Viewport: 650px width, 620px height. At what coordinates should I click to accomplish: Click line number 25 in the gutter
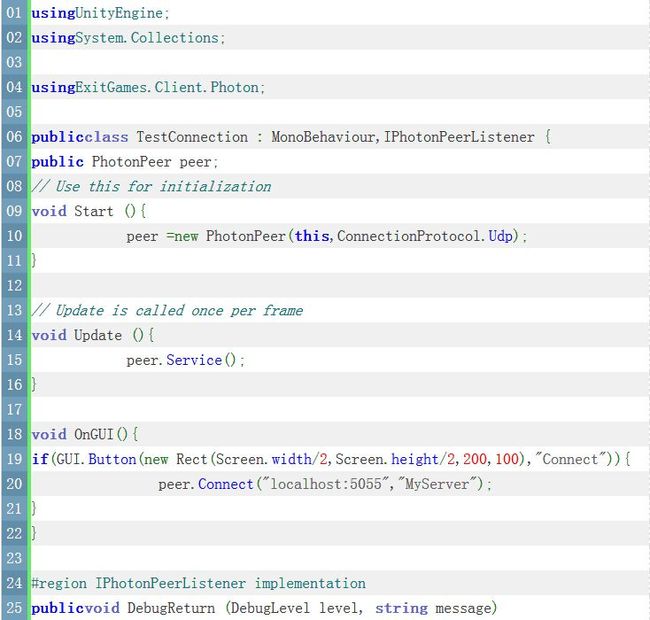14,608
